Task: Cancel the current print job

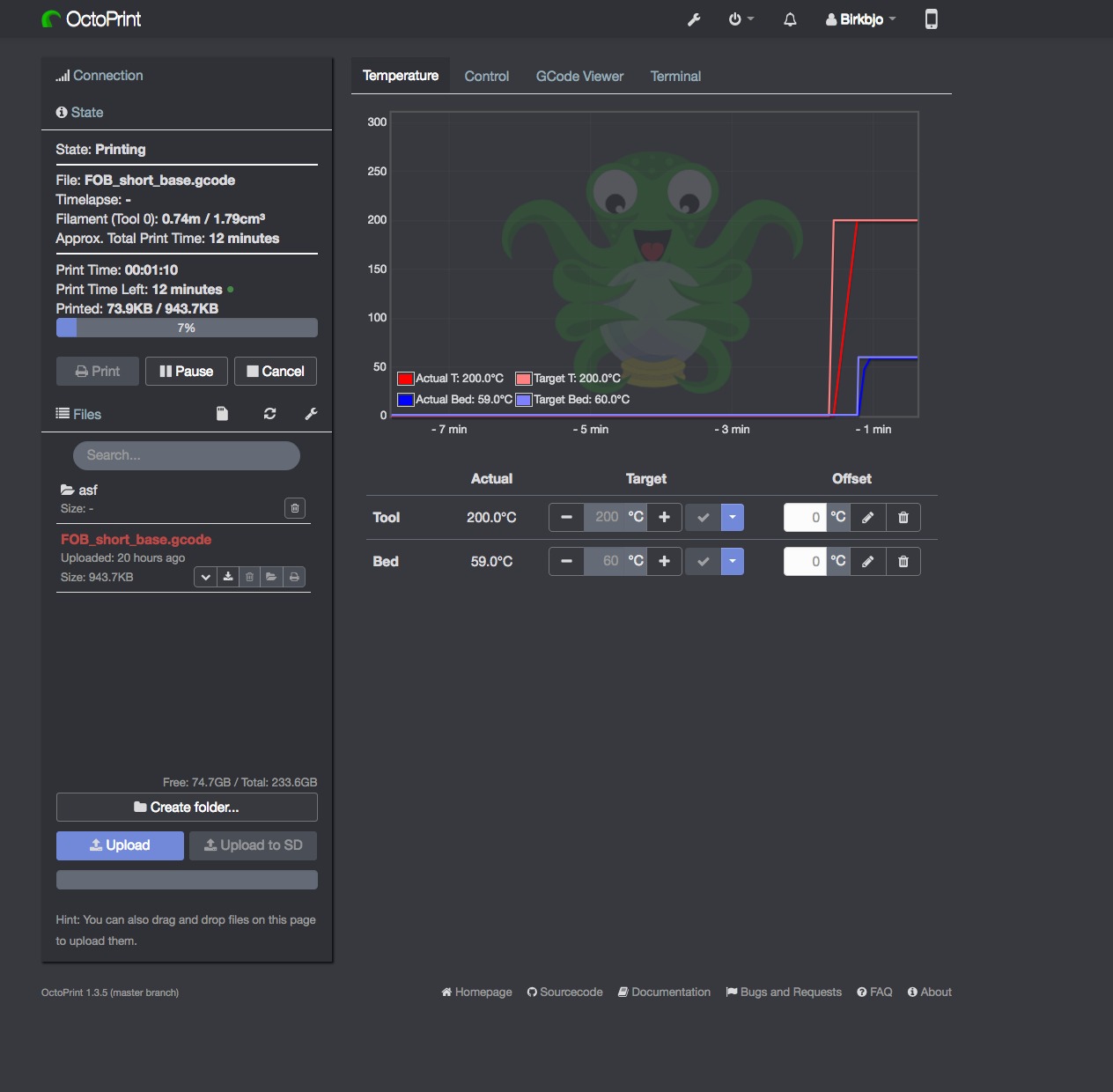Action: (276, 371)
